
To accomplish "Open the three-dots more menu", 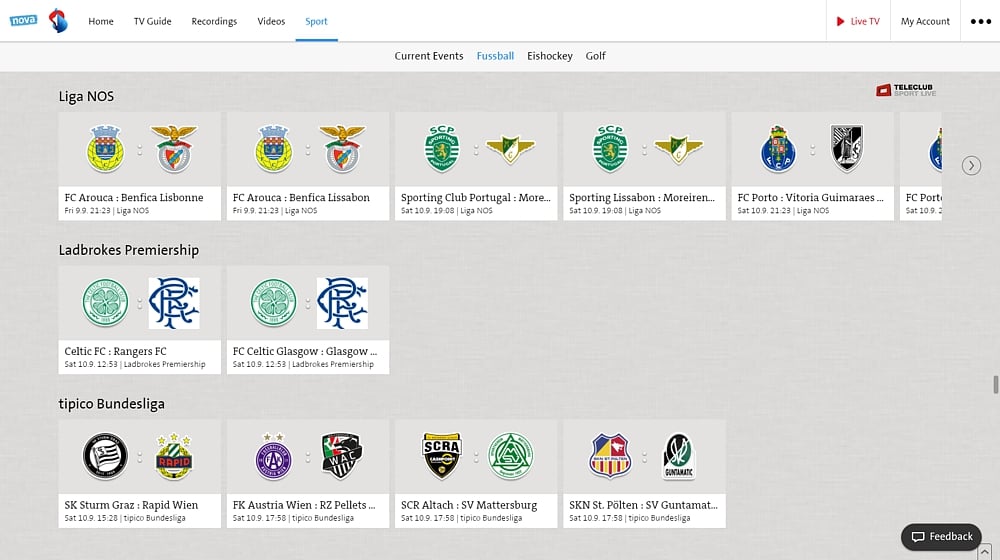I will point(981,21).
